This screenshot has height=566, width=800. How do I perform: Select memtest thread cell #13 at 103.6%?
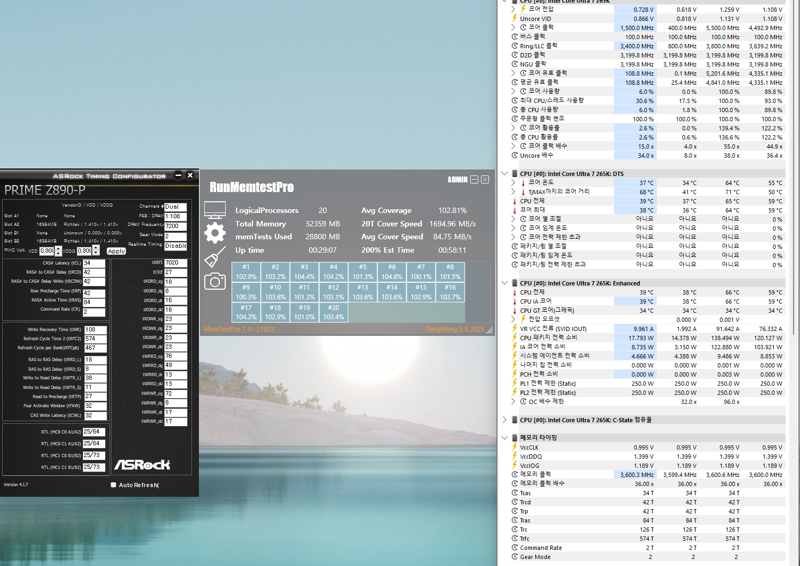pyautogui.click(x=363, y=292)
